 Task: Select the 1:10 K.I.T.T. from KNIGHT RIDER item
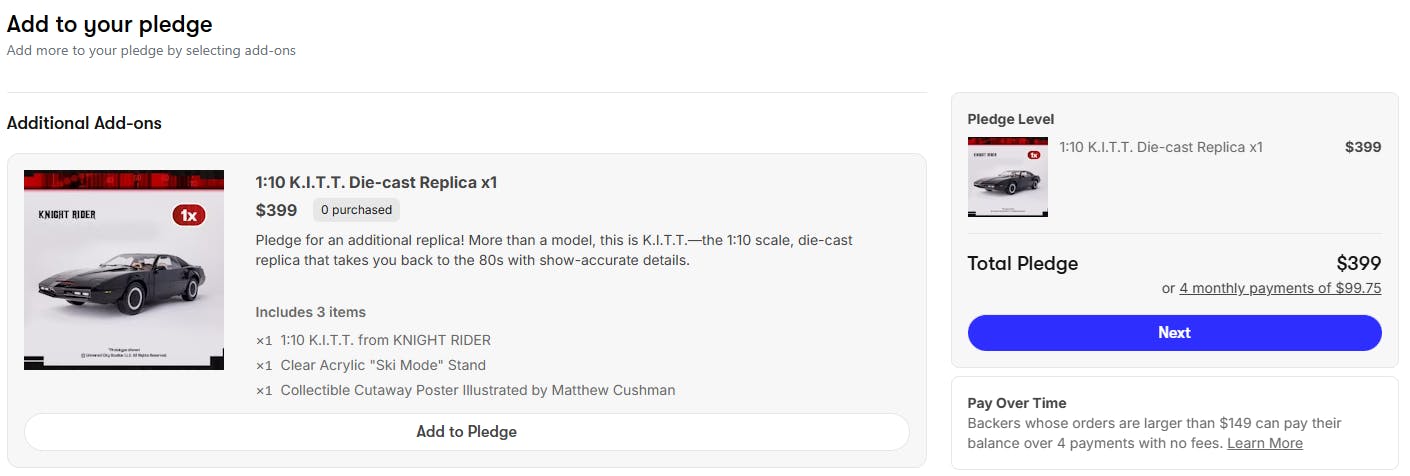pyautogui.click(x=385, y=340)
